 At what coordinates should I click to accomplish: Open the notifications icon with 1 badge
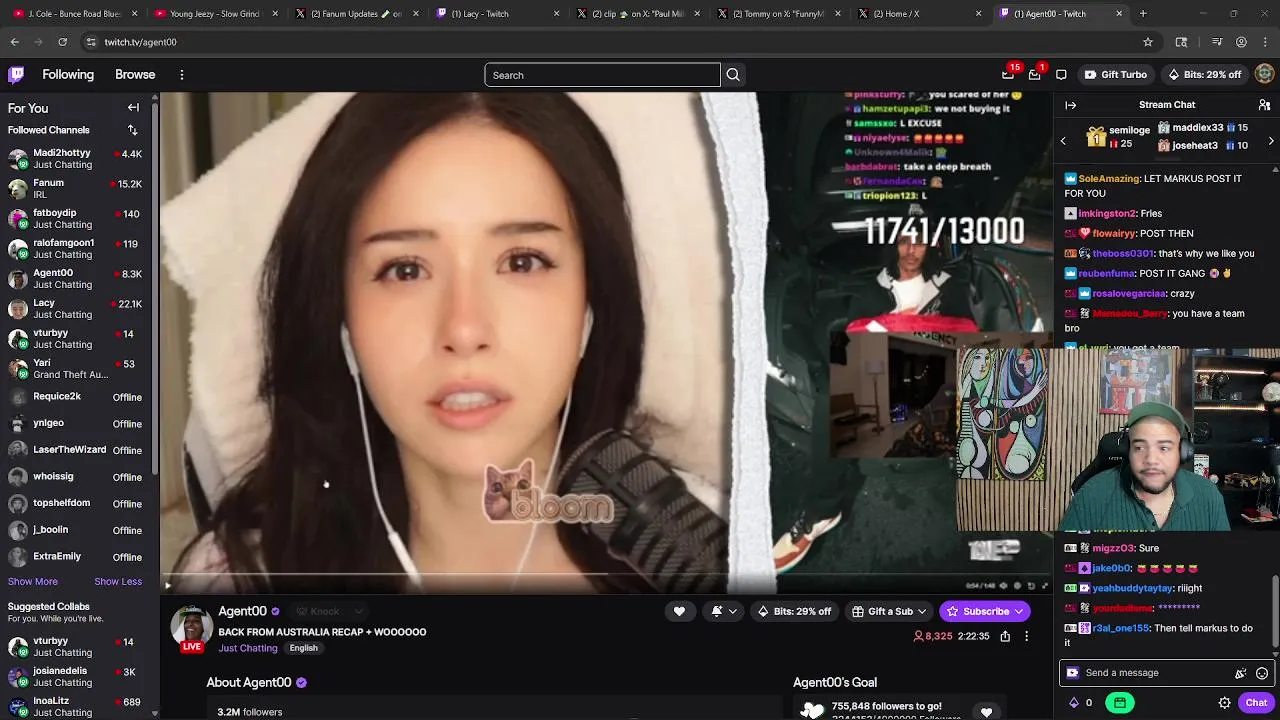(1035, 75)
